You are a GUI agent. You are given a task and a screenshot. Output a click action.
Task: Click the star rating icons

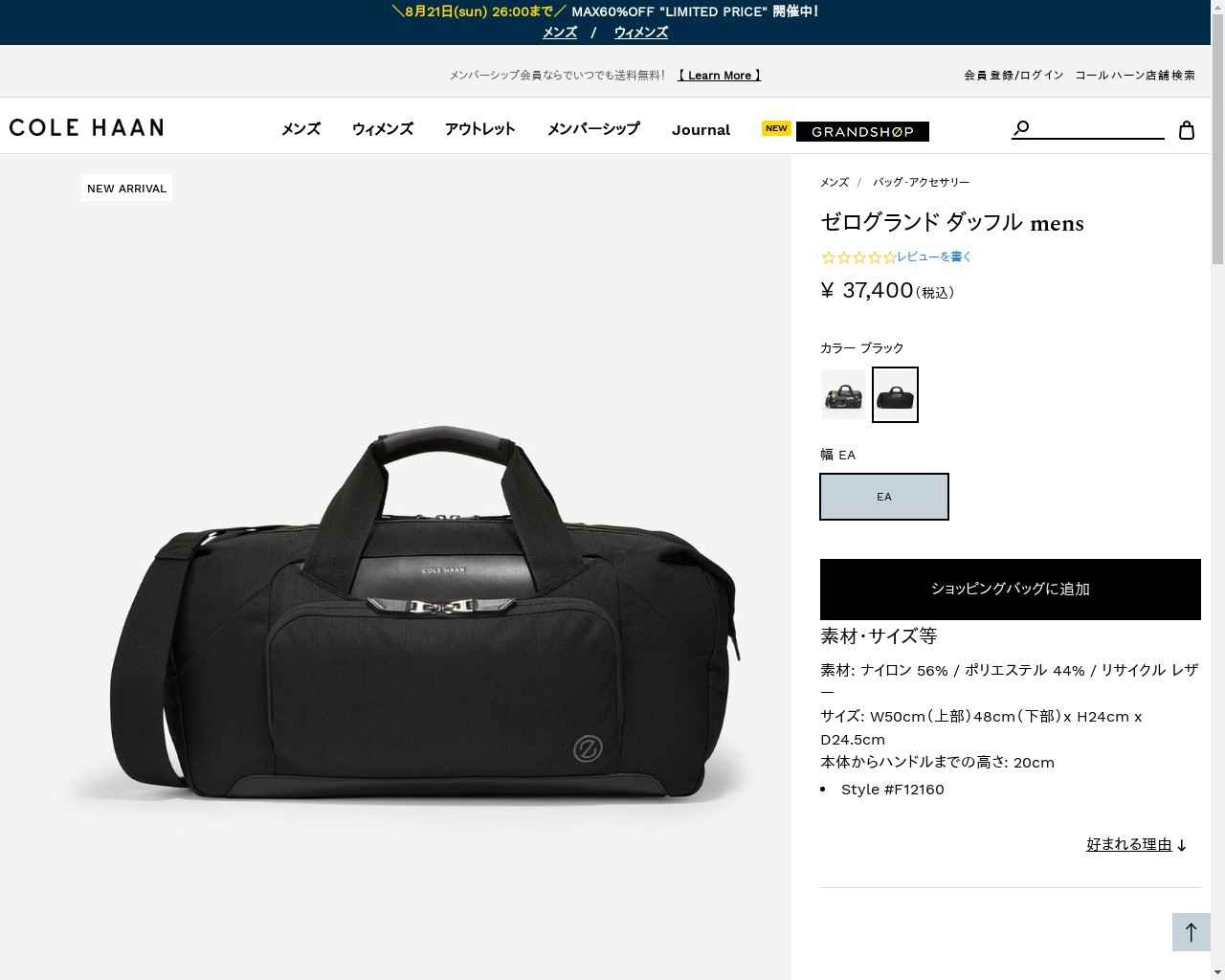click(858, 257)
